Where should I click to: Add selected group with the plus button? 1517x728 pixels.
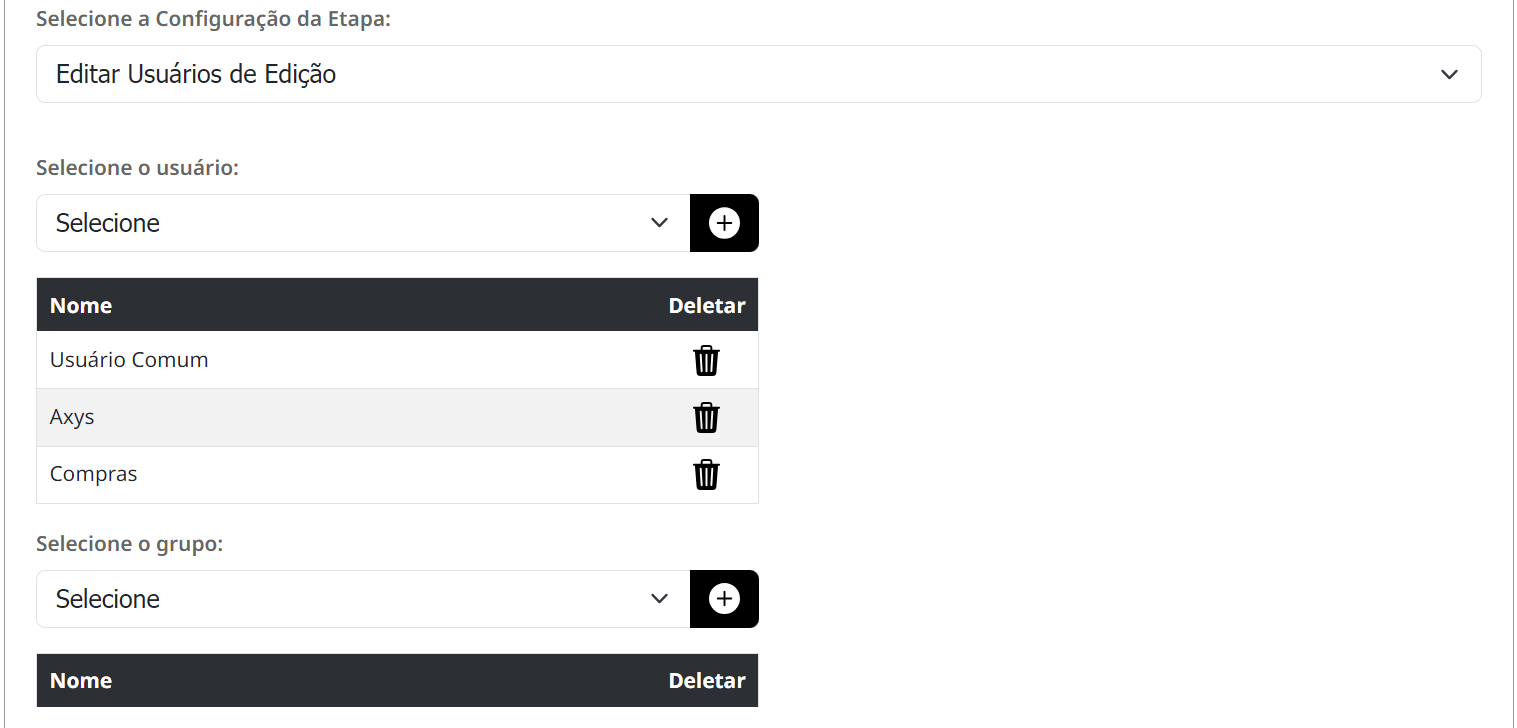point(724,599)
